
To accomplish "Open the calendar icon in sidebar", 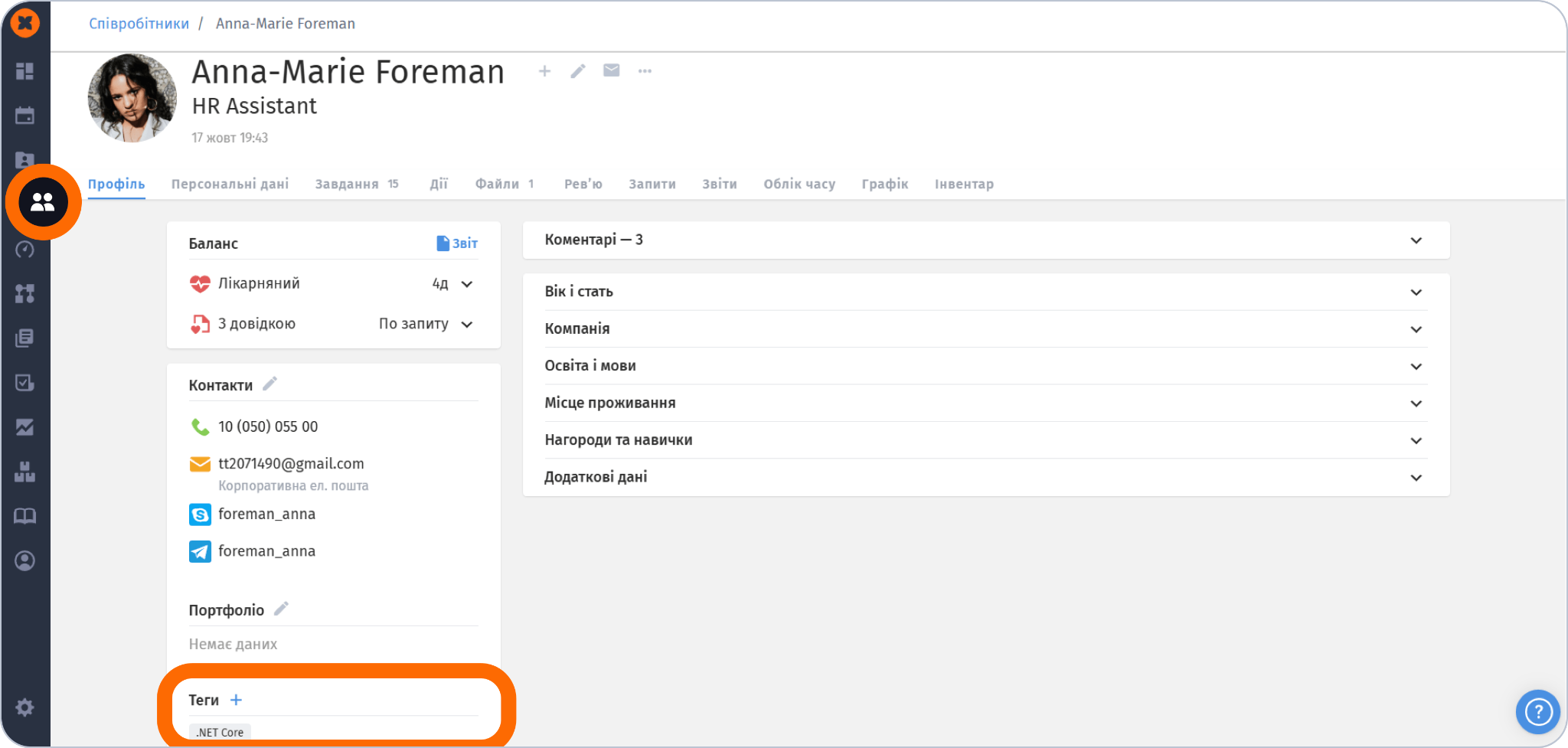I will coord(24,116).
